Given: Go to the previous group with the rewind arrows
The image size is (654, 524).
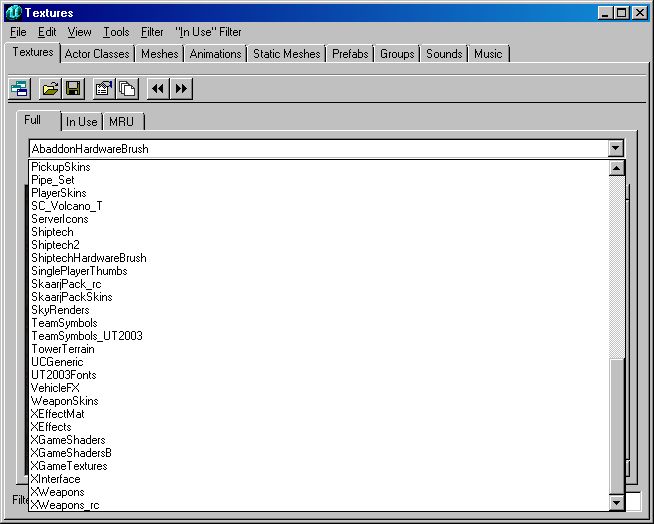Looking at the screenshot, I should [x=158, y=88].
